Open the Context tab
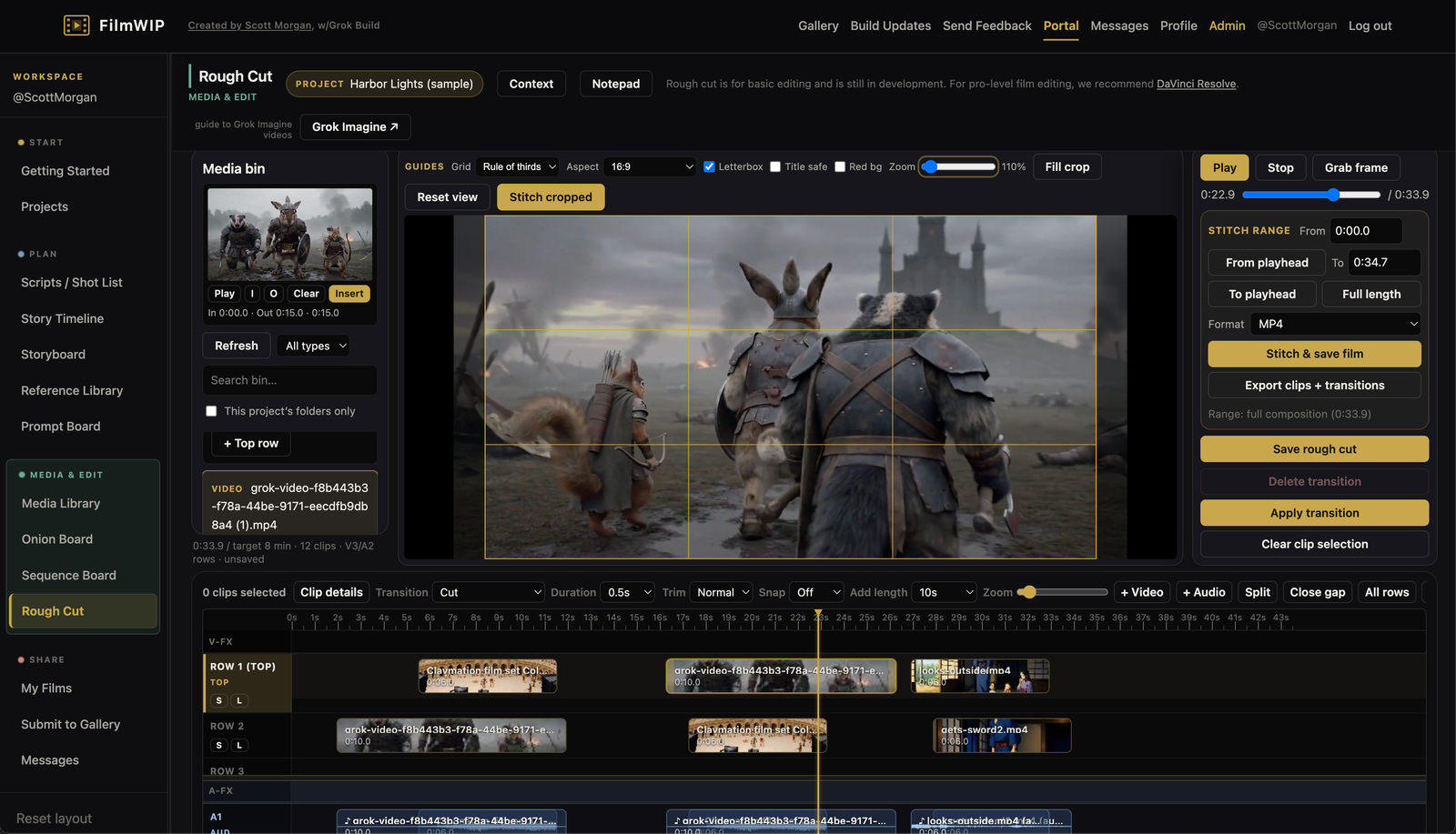 point(531,84)
